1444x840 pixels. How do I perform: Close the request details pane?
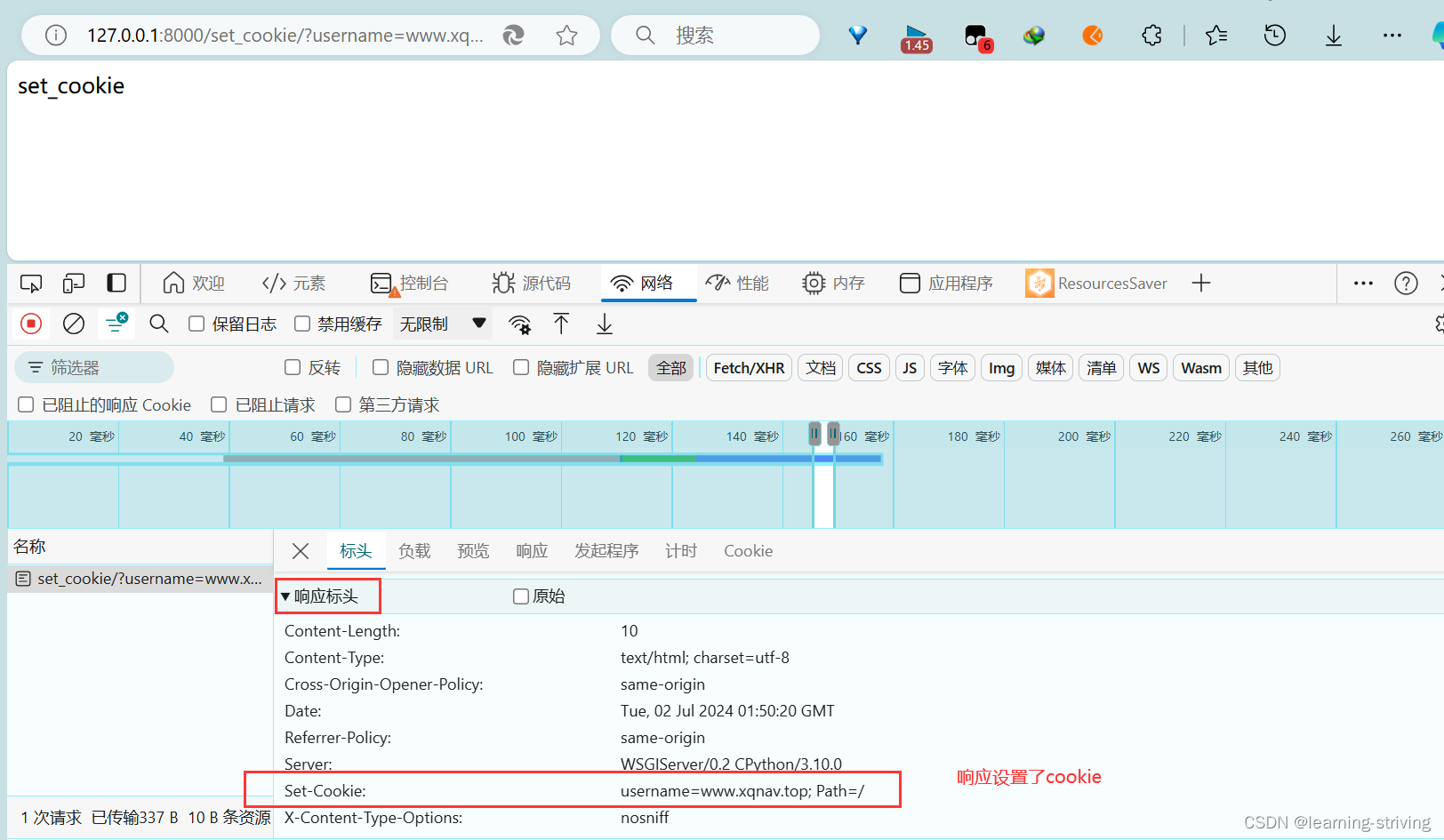click(x=300, y=551)
